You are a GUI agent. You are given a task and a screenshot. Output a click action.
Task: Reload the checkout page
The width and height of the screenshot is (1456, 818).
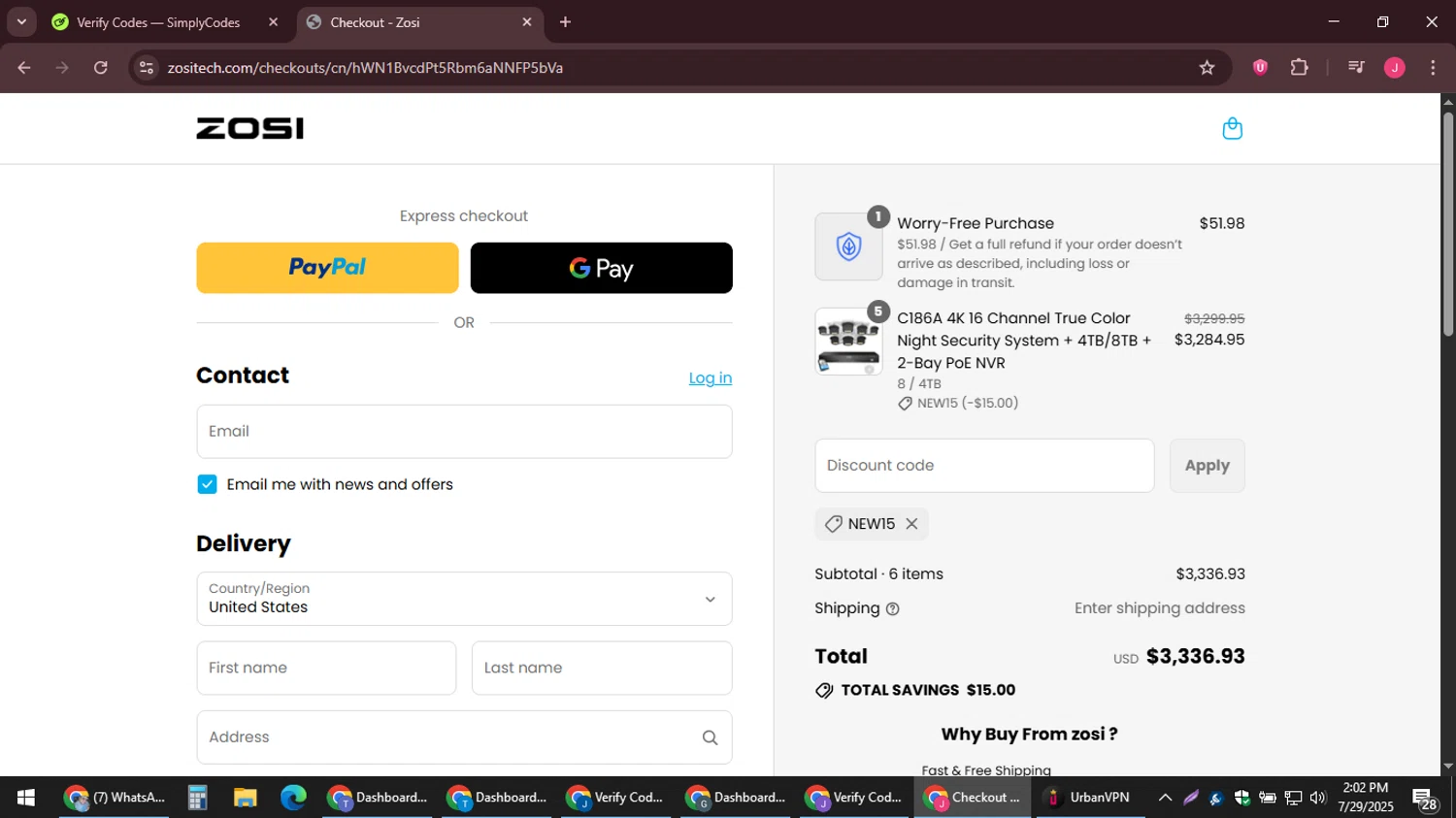click(x=101, y=68)
